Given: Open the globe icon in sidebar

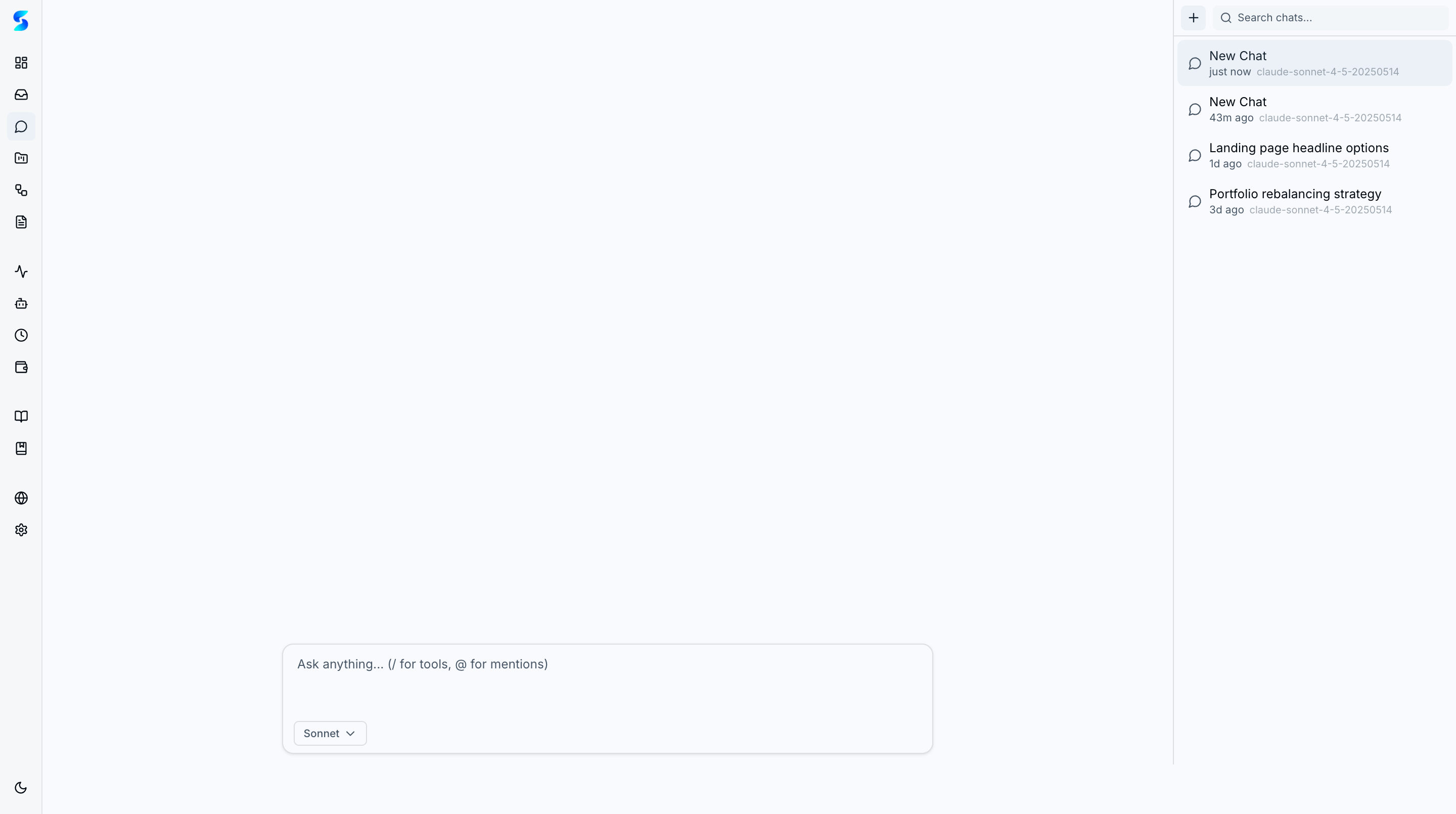Looking at the screenshot, I should click(21, 498).
